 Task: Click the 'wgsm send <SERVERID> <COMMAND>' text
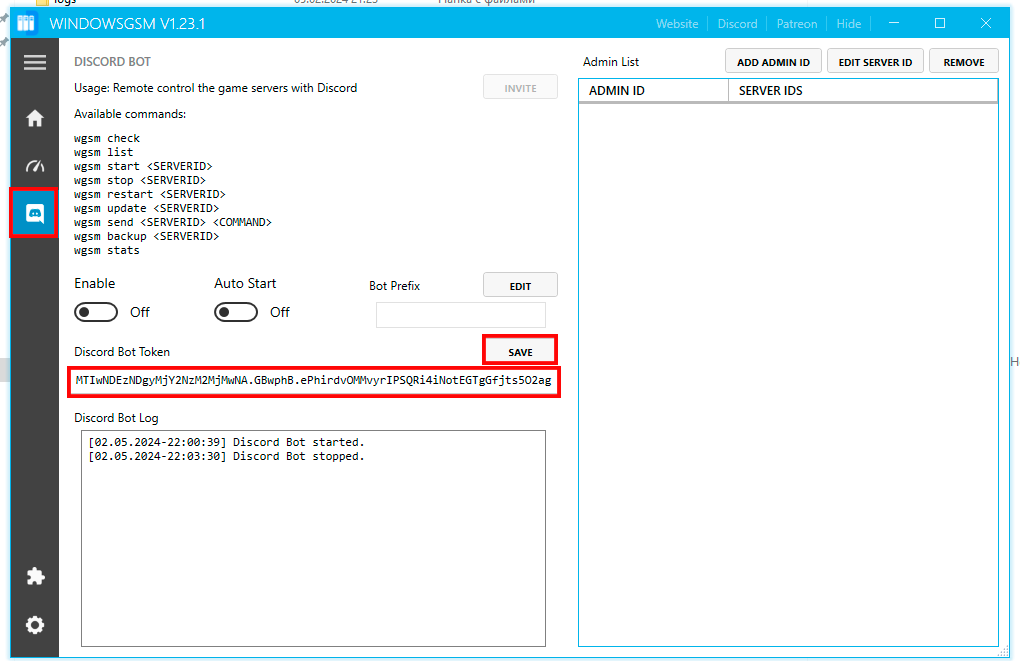point(173,223)
